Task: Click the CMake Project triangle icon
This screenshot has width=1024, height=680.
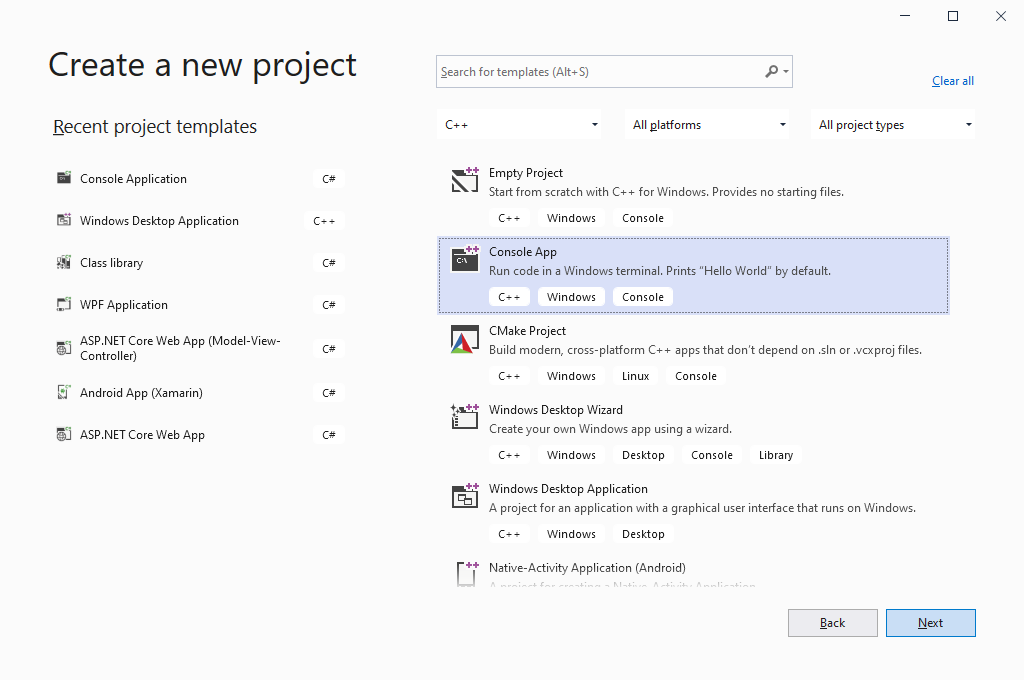Action: pos(465,340)
